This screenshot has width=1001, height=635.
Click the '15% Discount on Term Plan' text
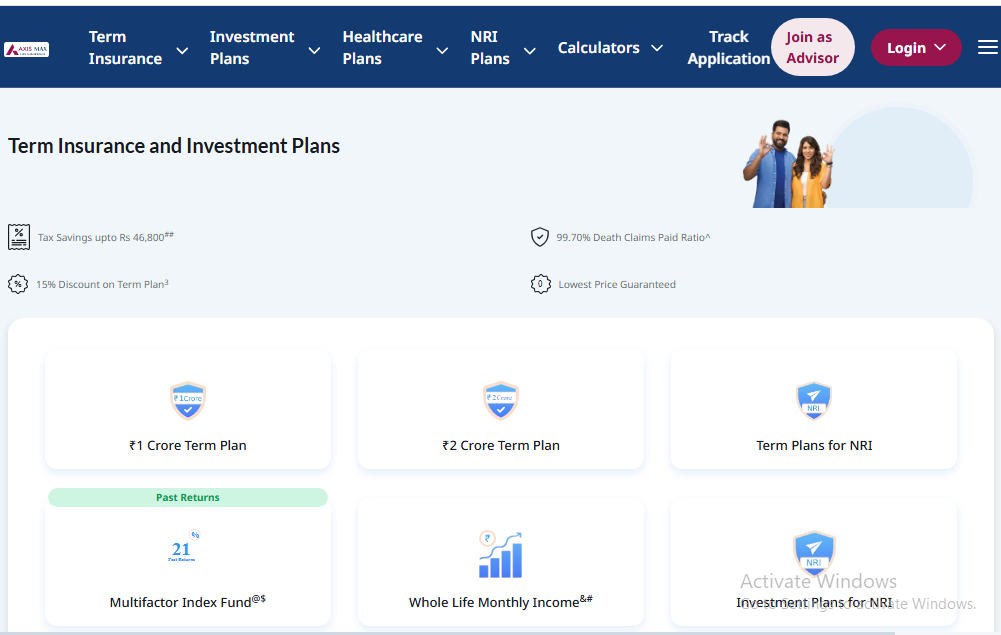tap(102, 284)
